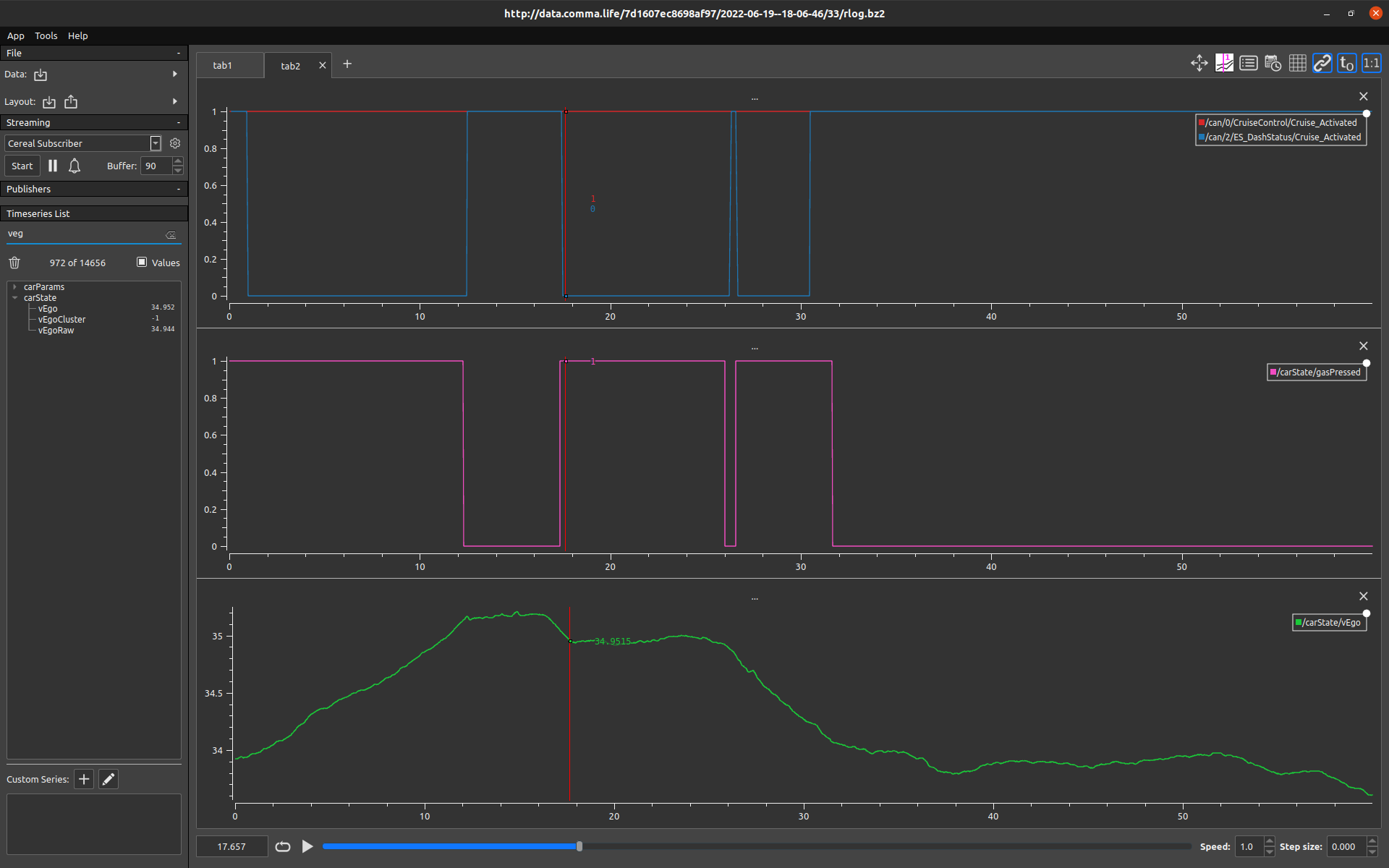Image resolution: width=1389 pixels, height=868 pixels.
Task: Toggle the t0 time offset button
Action: click(x=1346, y=64)
